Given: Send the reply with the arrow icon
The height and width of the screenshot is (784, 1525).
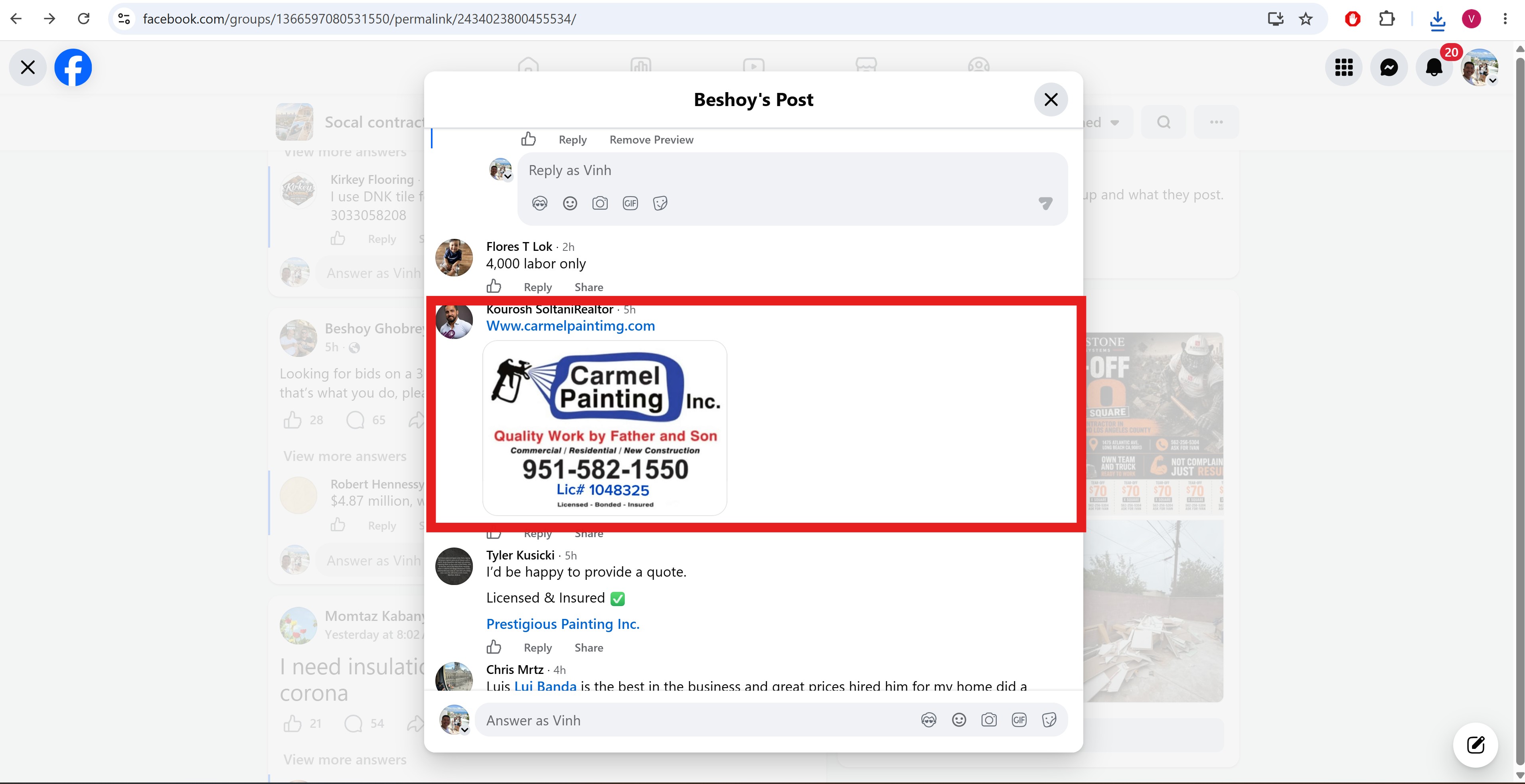Looking at the screenshot, I should click(1045, 203).
